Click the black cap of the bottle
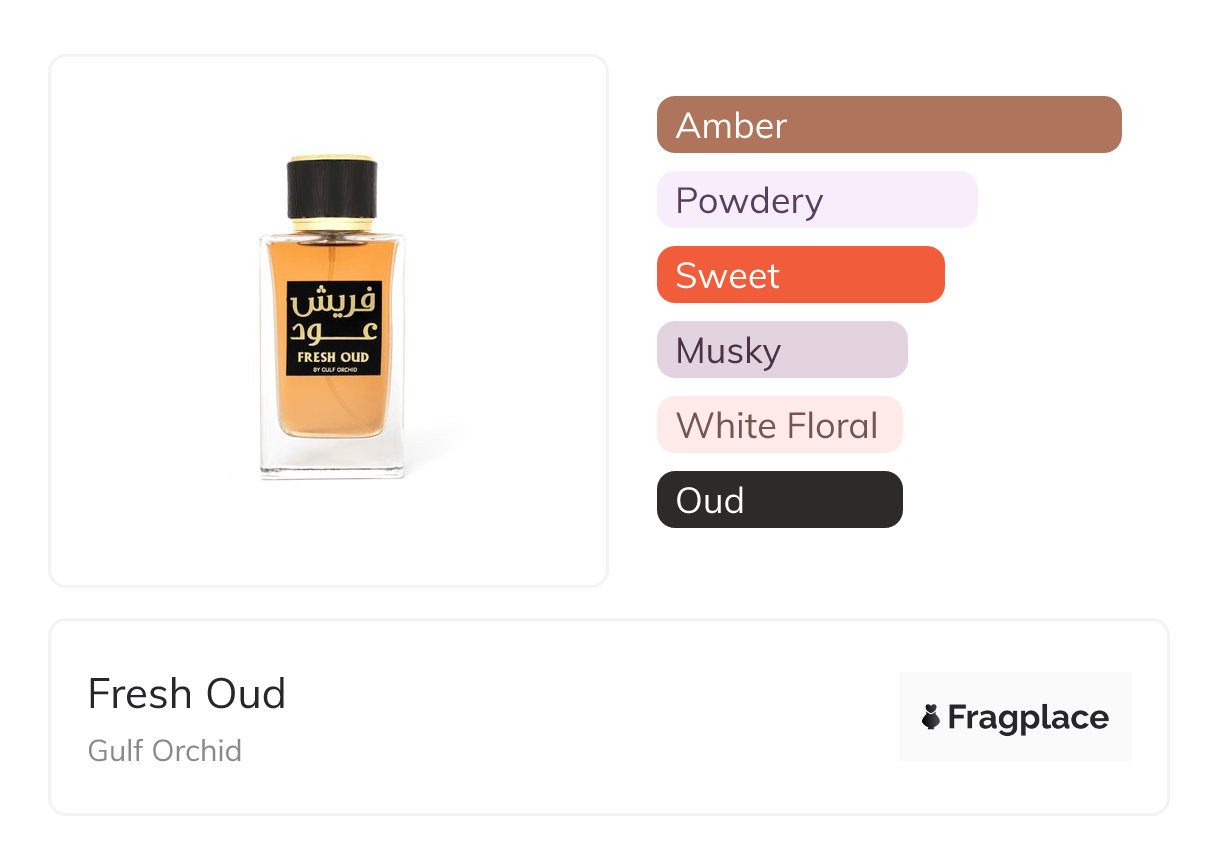The height and width of the screenshot is (864, 1218). coord(331,190)
